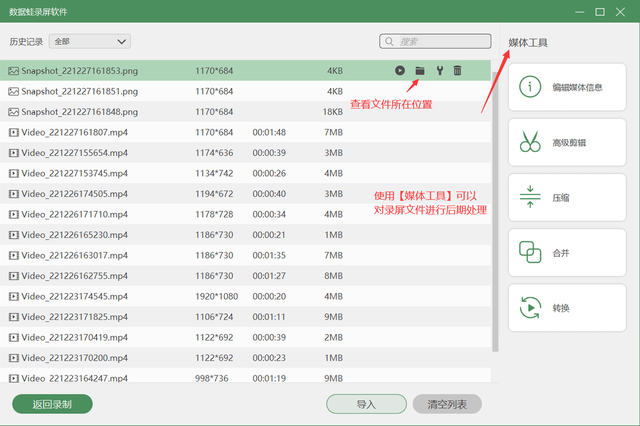Viewport: 640px width, 426px height.
Task: Open the 压缩 compress tool
Action: click(567, 197)
